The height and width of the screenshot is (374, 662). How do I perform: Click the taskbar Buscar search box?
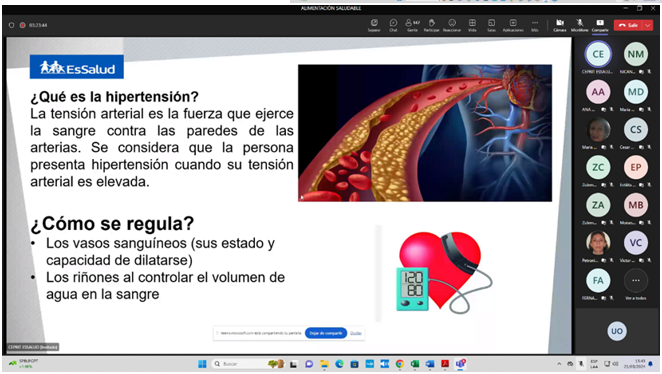[x=247, y=364]
